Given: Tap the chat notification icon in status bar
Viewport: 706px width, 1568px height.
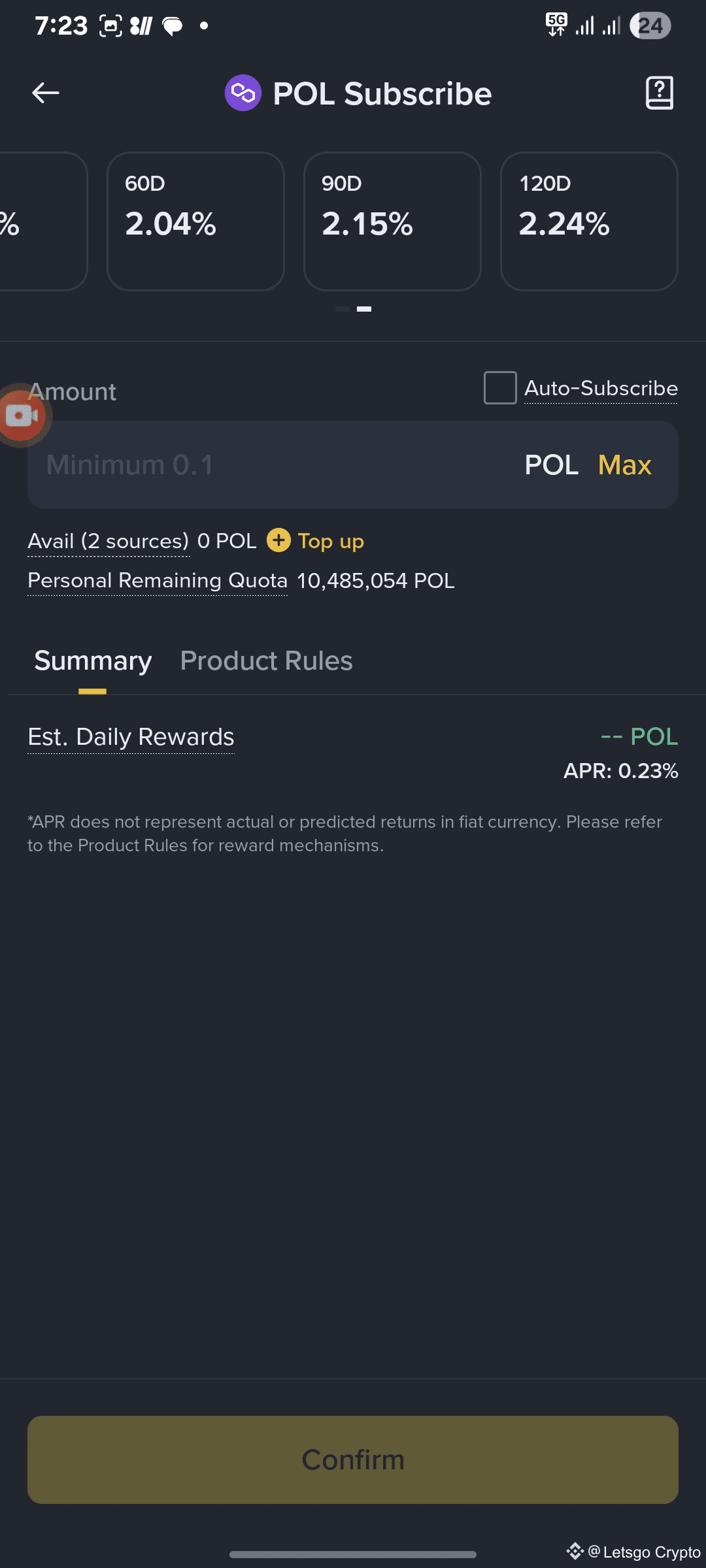Looking at the screenshot, I should (x=173, y=26).
